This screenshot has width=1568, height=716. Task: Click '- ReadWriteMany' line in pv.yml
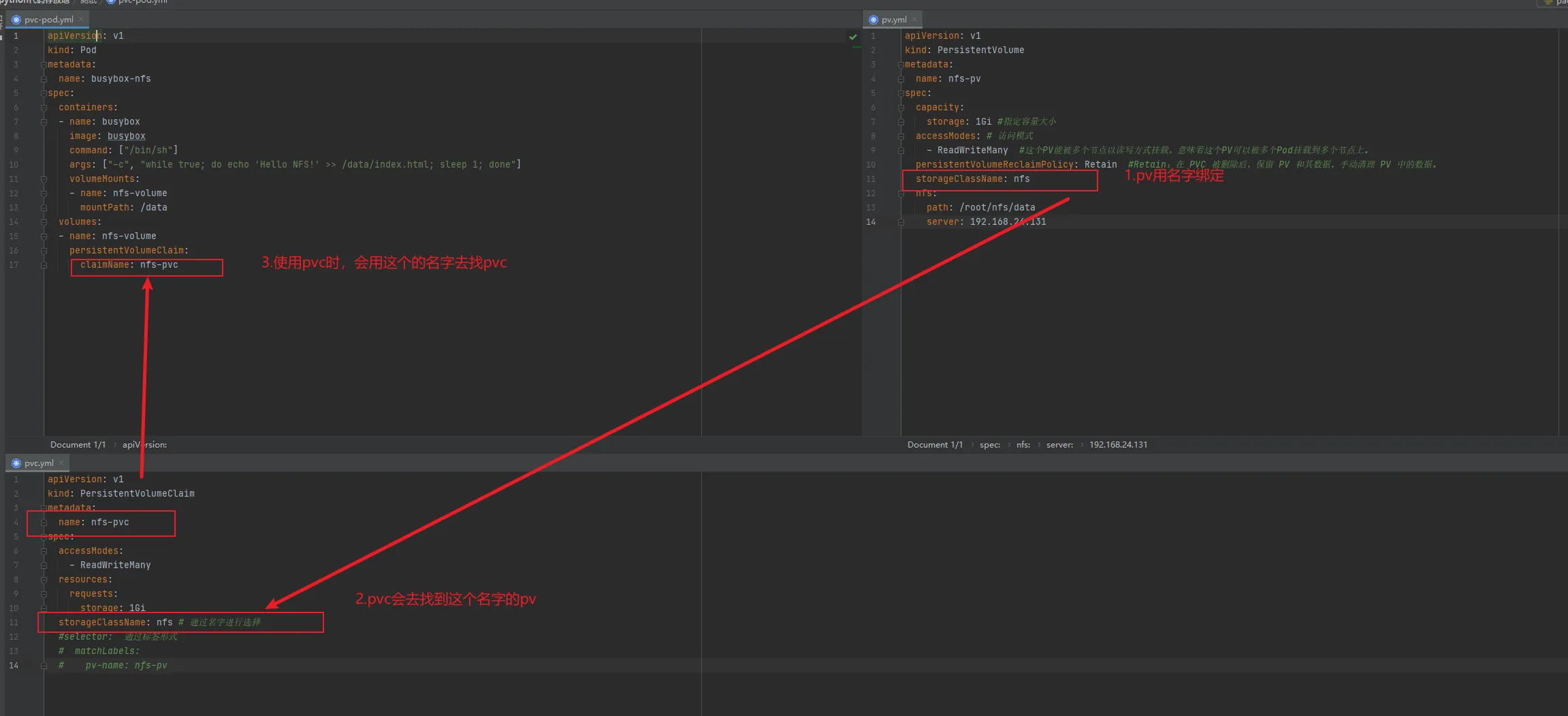(x=967, y=151)
